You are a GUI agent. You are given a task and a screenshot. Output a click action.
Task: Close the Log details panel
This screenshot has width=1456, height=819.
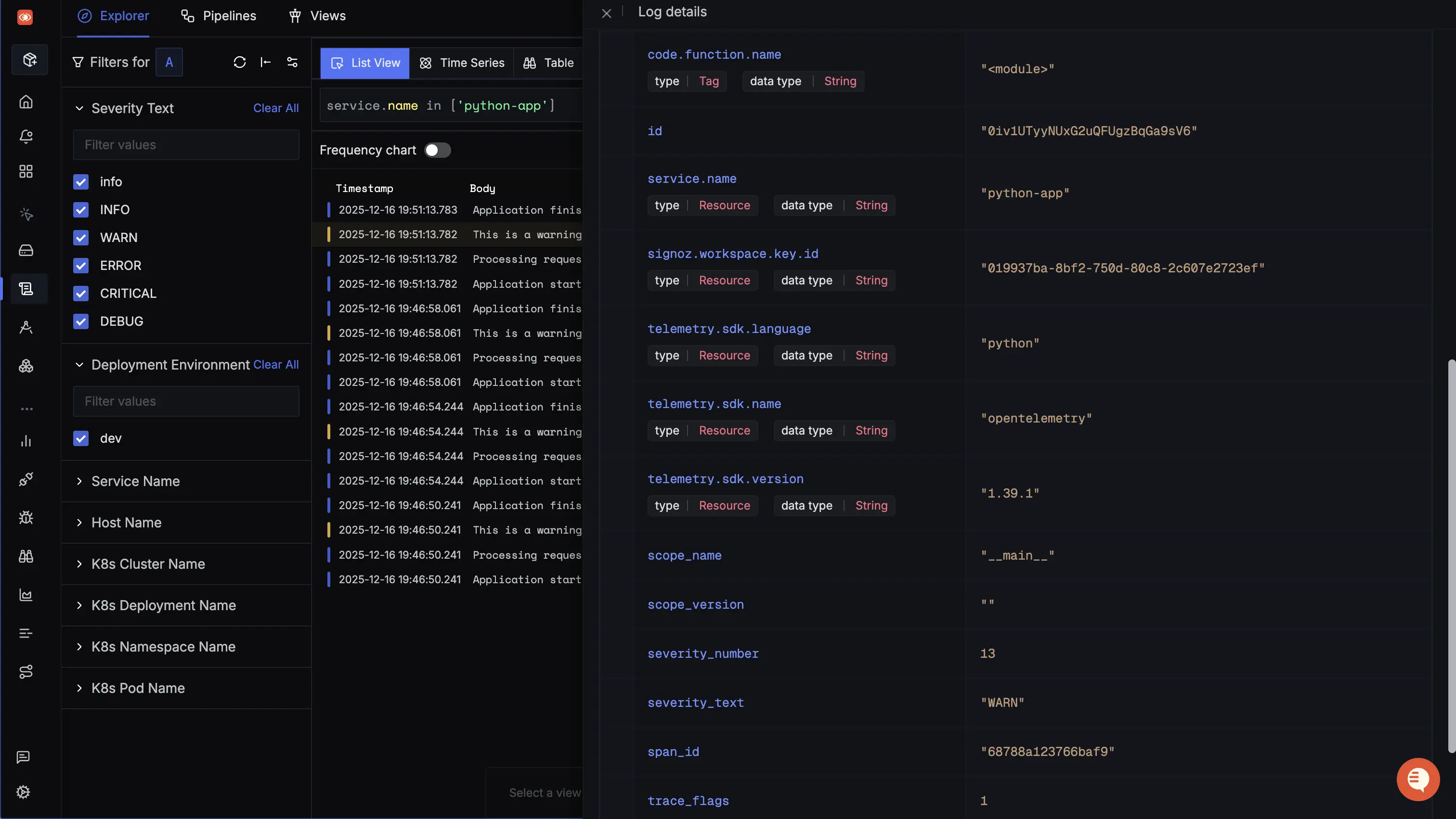[607, 13]
